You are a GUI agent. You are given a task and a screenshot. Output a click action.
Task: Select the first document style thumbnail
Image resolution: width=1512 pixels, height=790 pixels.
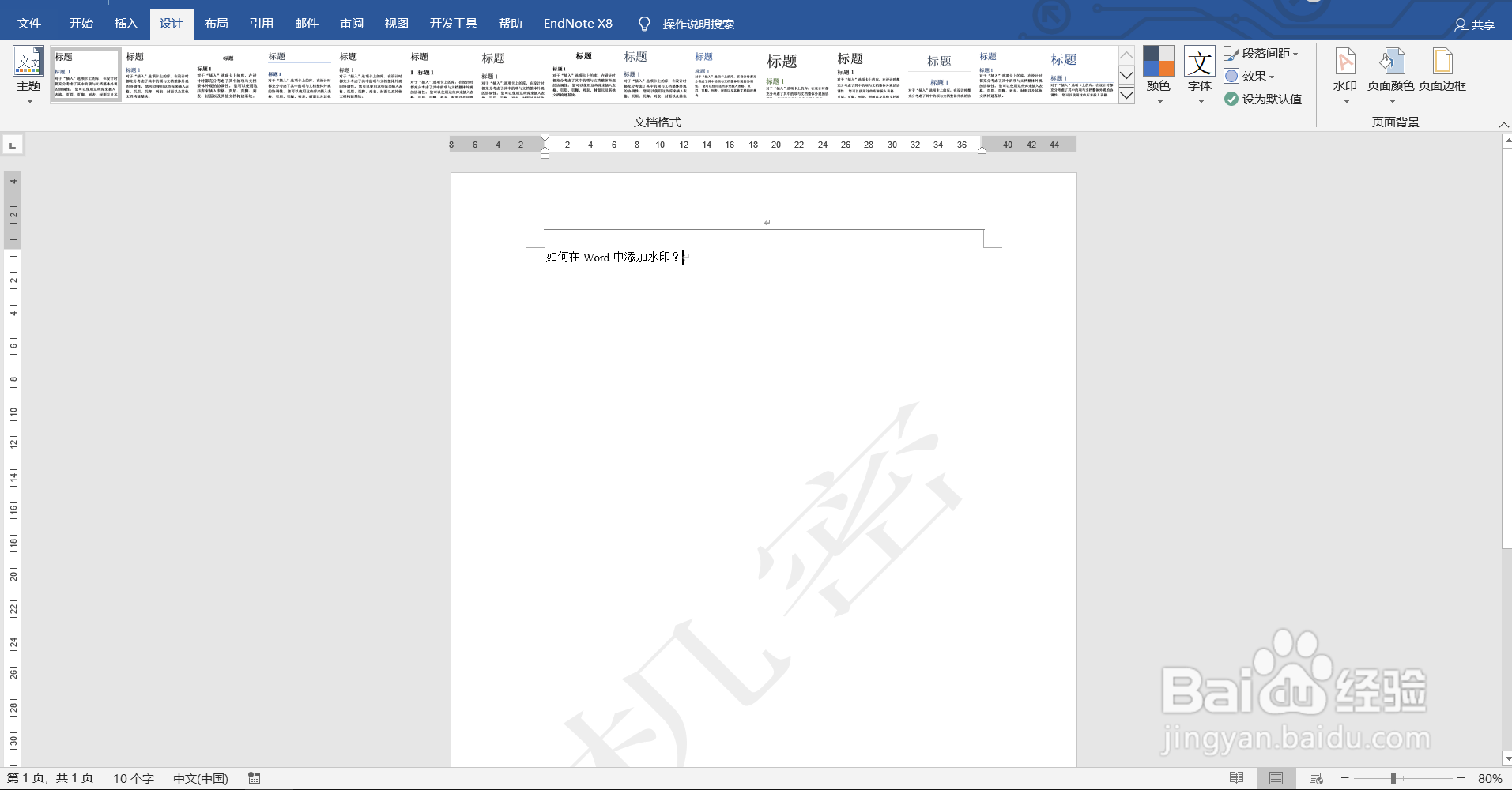tap(85, 75)
